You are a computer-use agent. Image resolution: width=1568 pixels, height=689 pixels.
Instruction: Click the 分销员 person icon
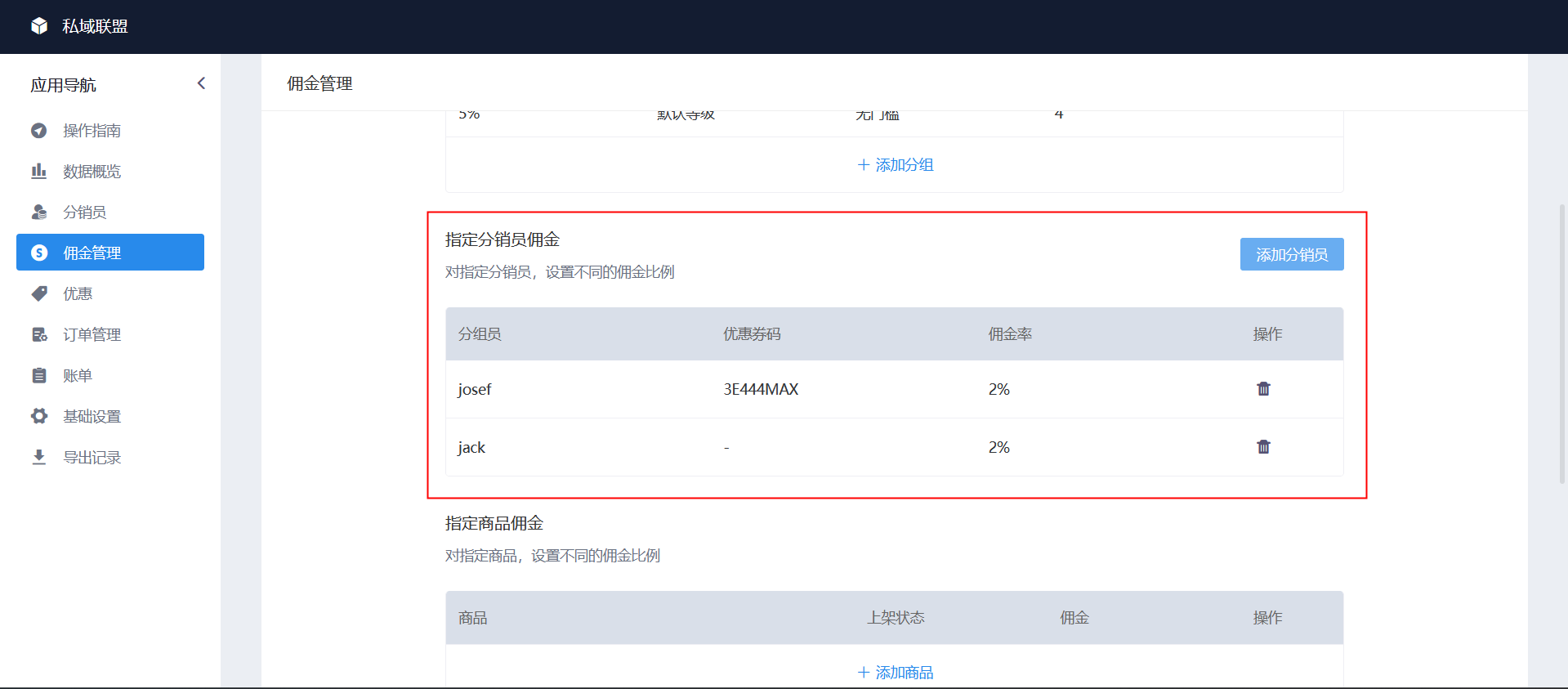[x=39, y=212]
